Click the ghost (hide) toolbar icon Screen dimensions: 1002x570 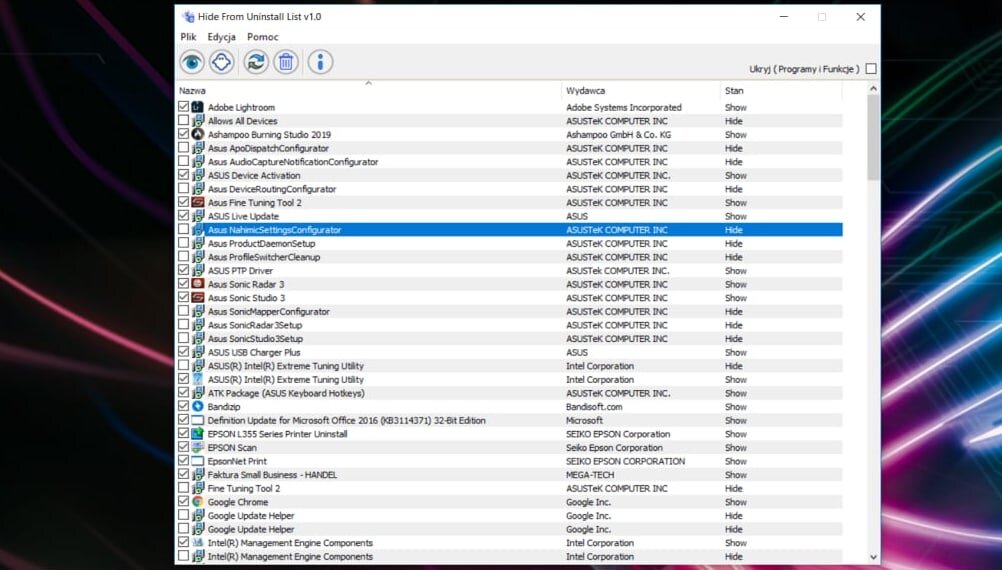pos(222,62)
